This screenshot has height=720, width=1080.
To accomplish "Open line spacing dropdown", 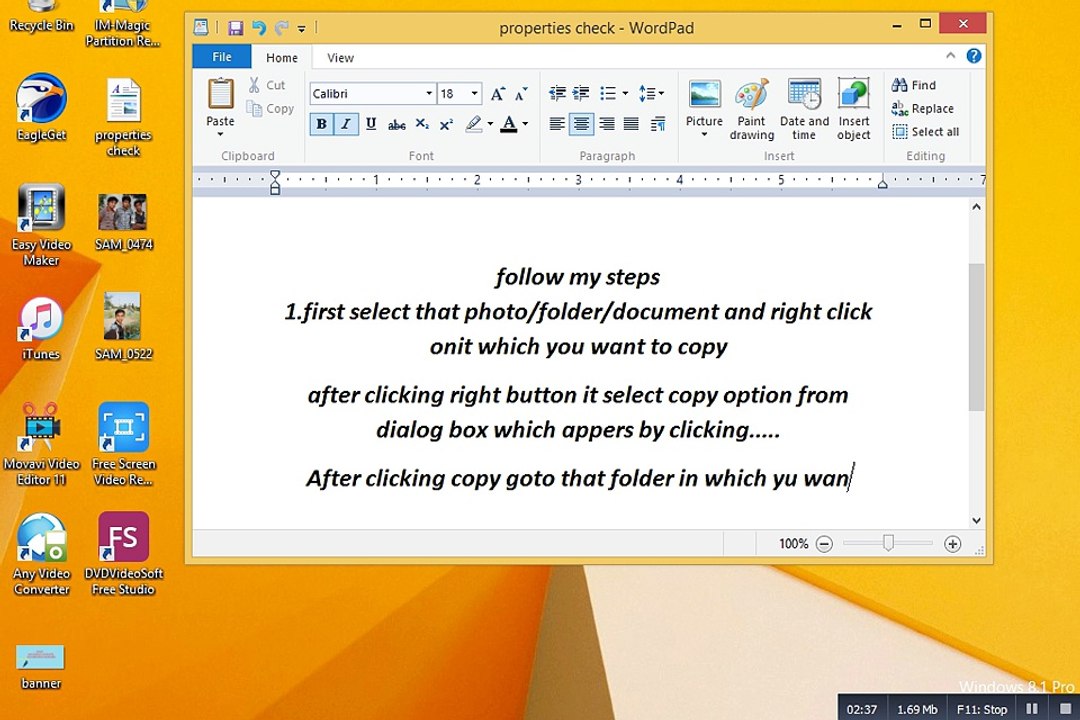I will pyautogui.click(x=651, y=93).
